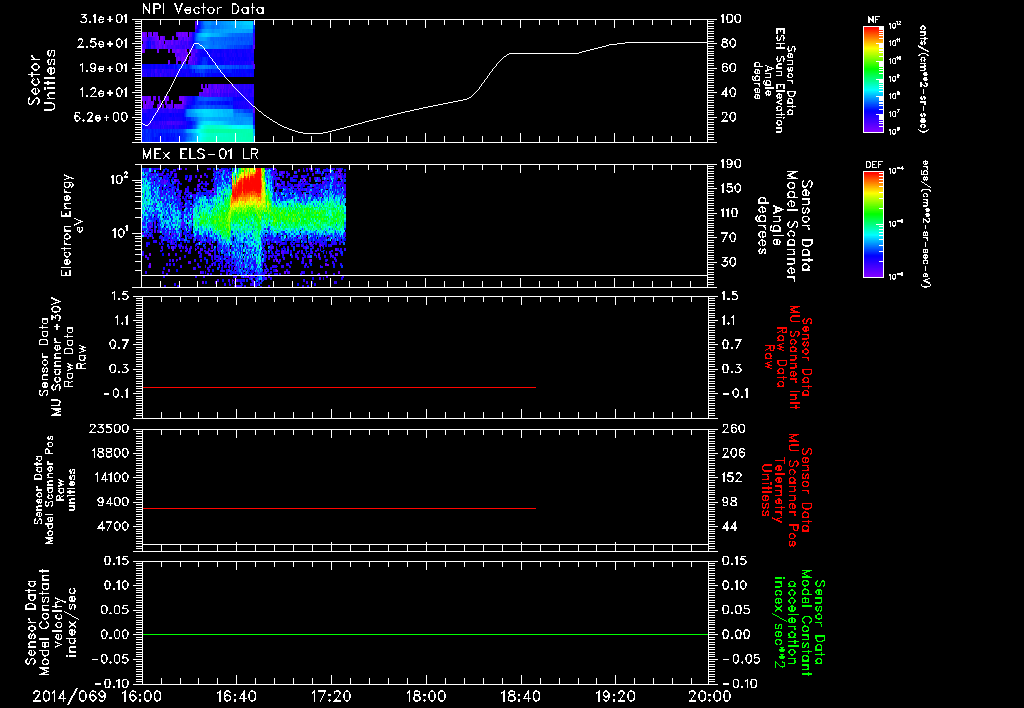Click the 'Sector Unitless' axis title
Viewport: 1024px width, 708px height.
42,81
